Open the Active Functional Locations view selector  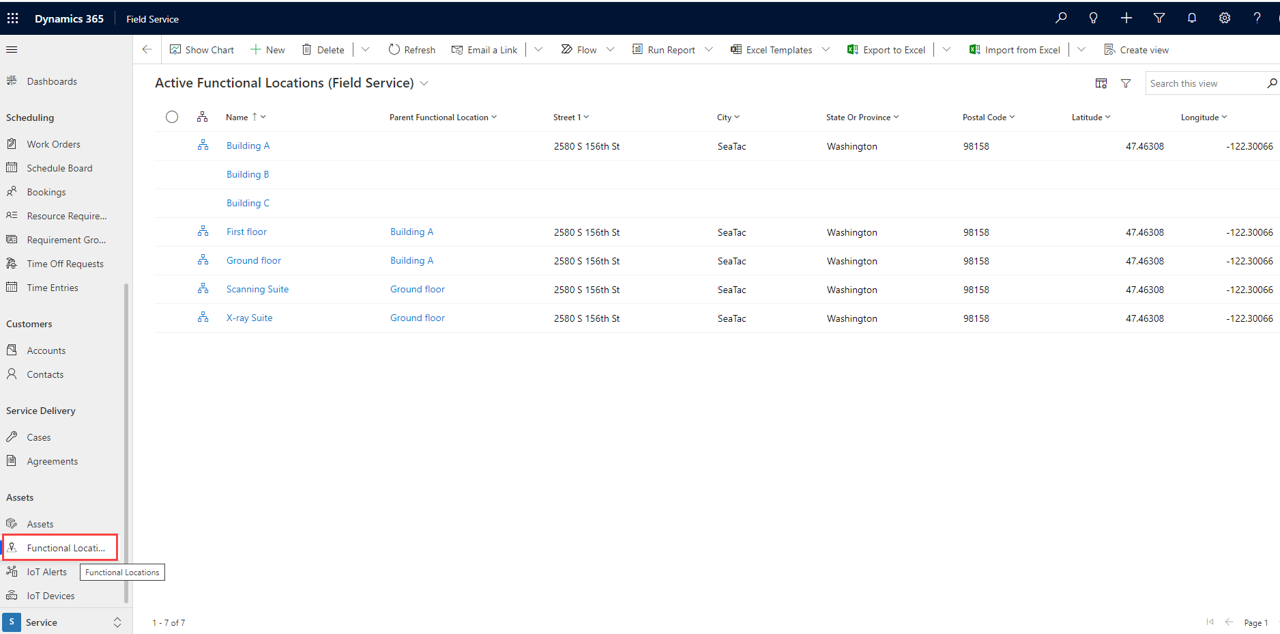point(292,83)
